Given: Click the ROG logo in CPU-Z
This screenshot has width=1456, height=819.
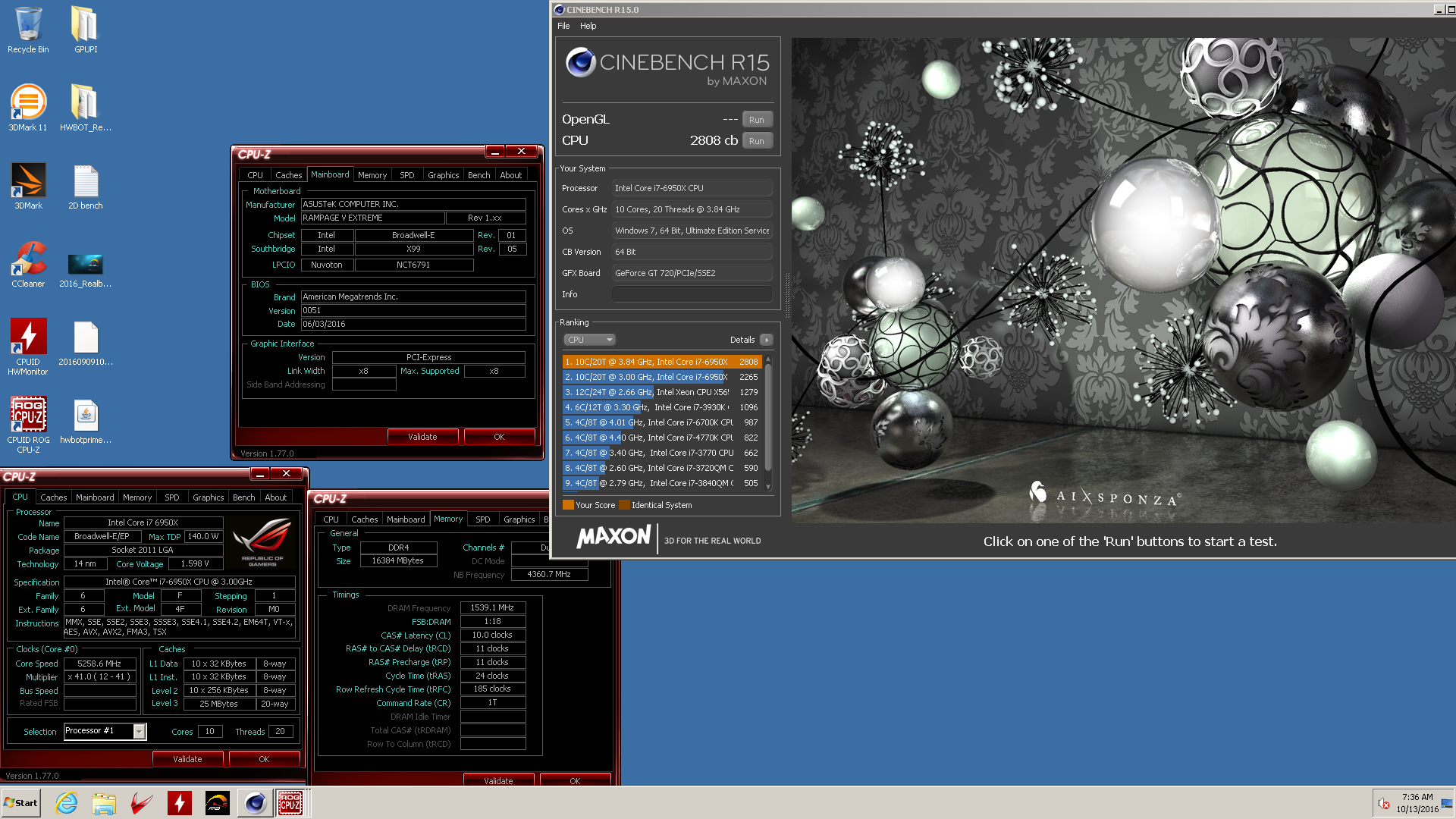Looking at the screenshot, I should coord(262,542).
